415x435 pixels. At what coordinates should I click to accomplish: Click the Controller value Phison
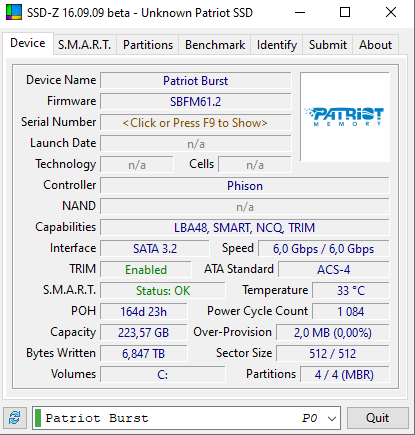pyautogui.click(x=245, y=186)
